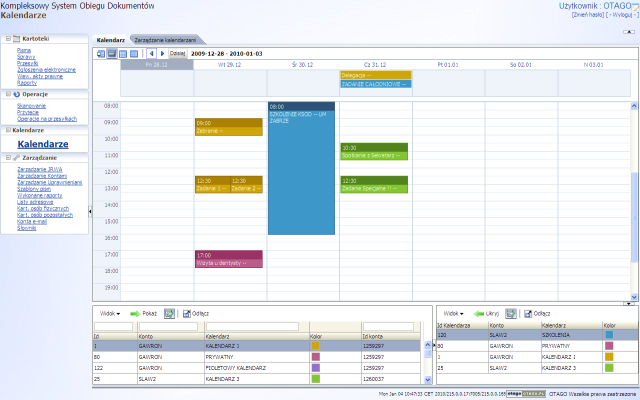
Task: Open Widok dropdown in right calendars panel
Action: [x=453, y=314]
